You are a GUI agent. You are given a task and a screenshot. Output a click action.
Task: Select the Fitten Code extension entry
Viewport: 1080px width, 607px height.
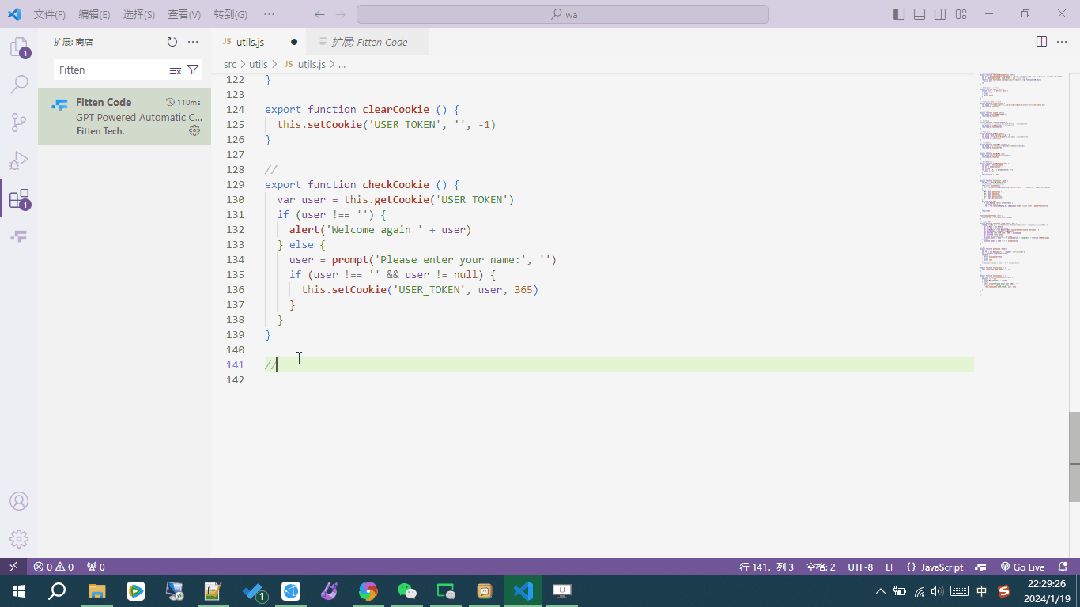click(x=125, y=116)
